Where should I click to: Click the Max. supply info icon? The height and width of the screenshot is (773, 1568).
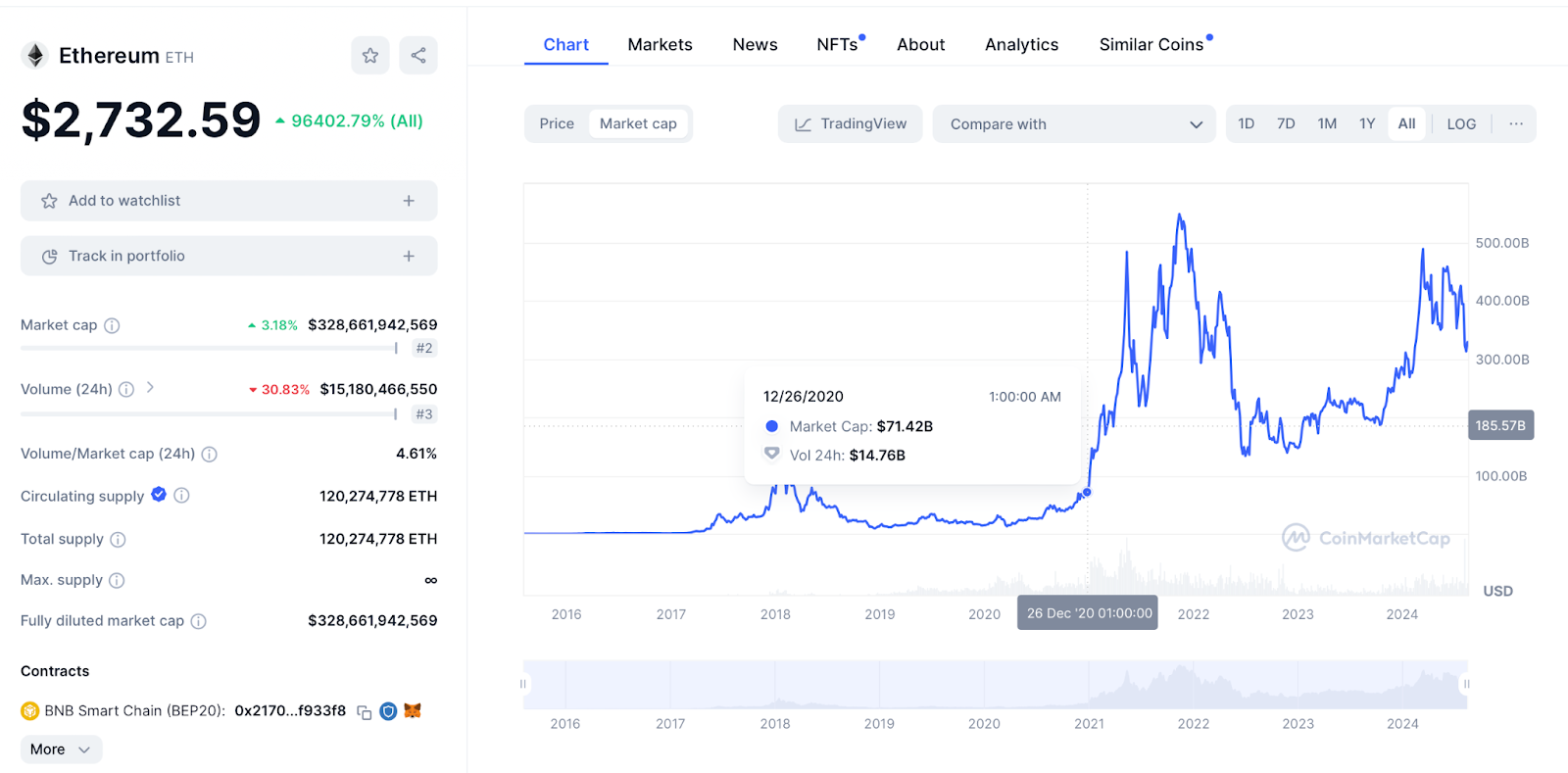click(x=117, y=580)
